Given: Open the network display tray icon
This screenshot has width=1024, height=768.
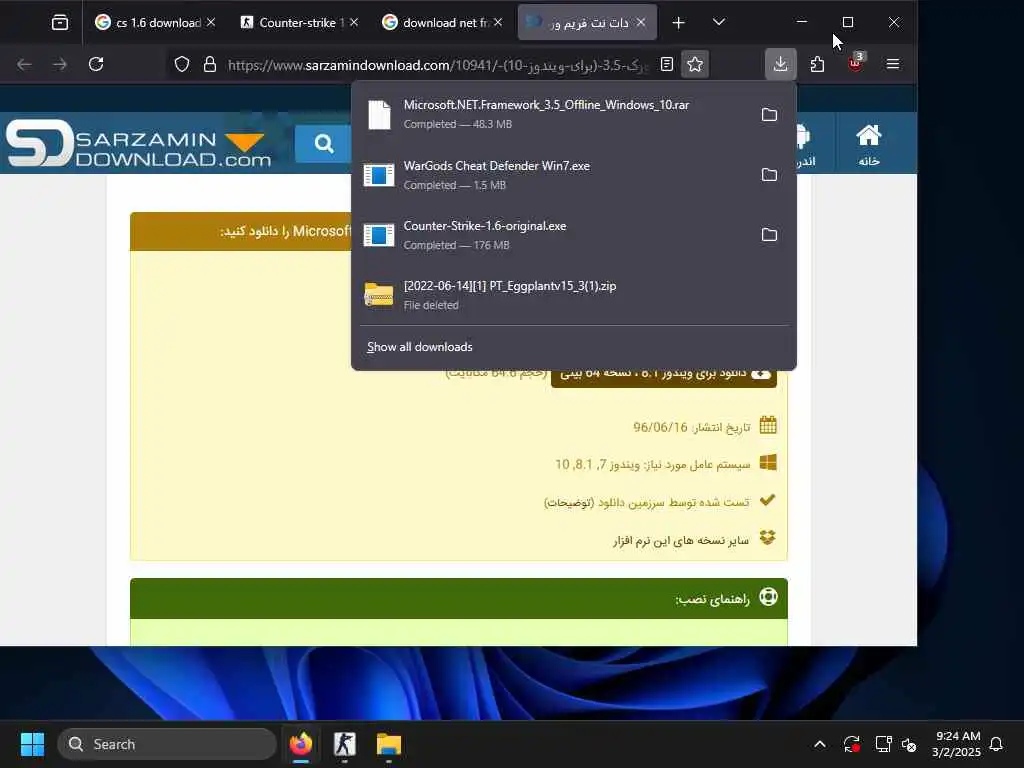Looking at the screenshot, I should (883, 744).
